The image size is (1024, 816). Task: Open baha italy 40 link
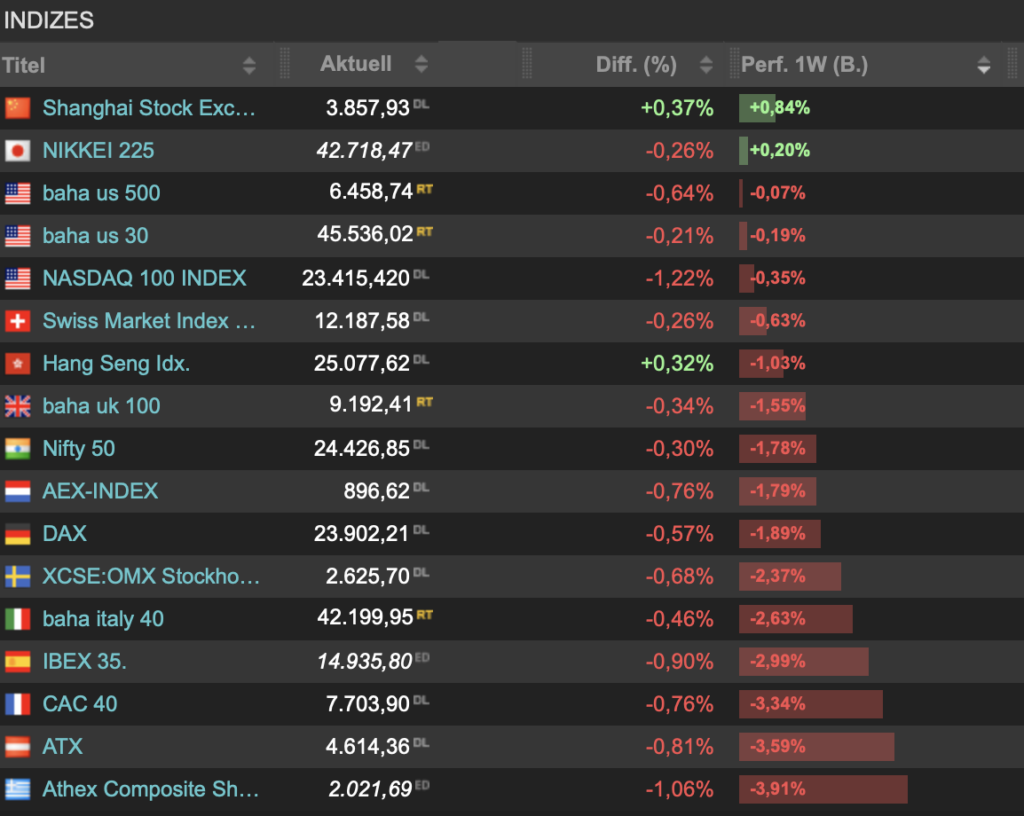[103, 619]
